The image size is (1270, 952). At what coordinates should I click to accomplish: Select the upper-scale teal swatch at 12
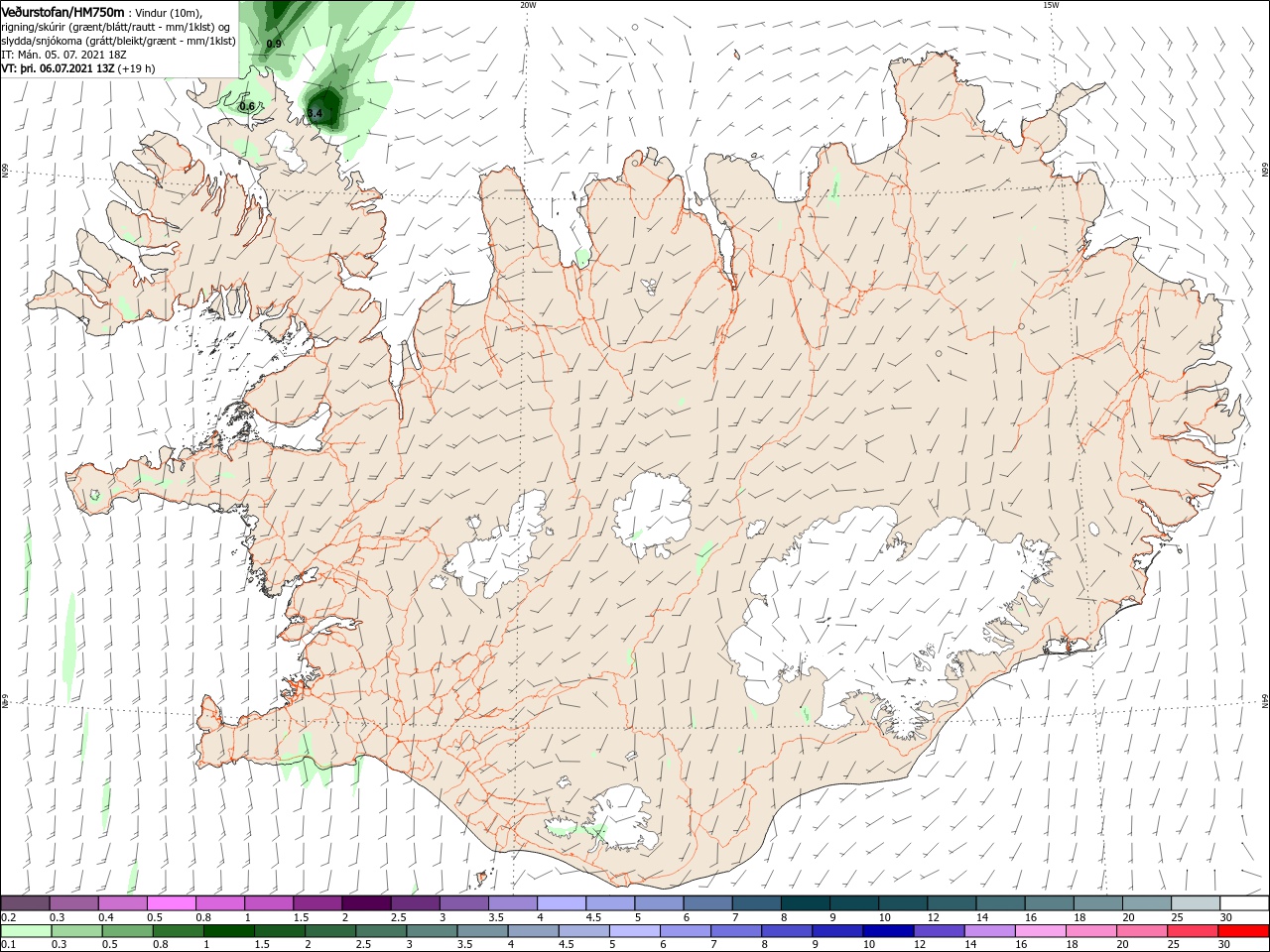click(x=950, y=903)
